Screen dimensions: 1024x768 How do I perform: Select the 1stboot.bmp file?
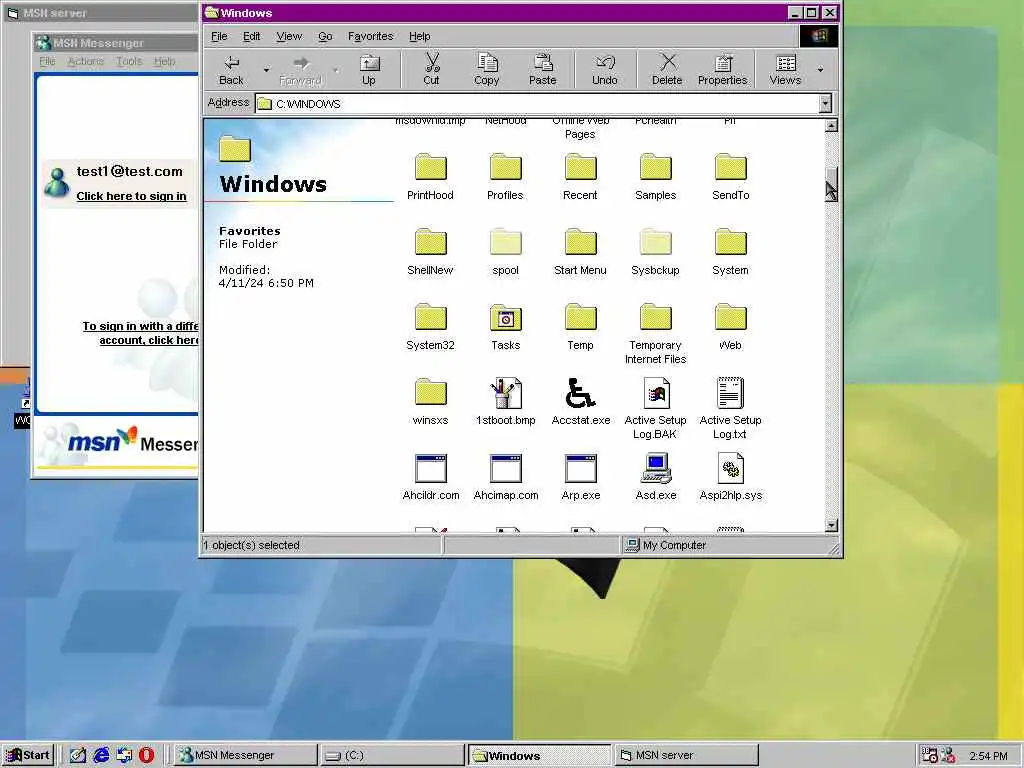point(505,402)
